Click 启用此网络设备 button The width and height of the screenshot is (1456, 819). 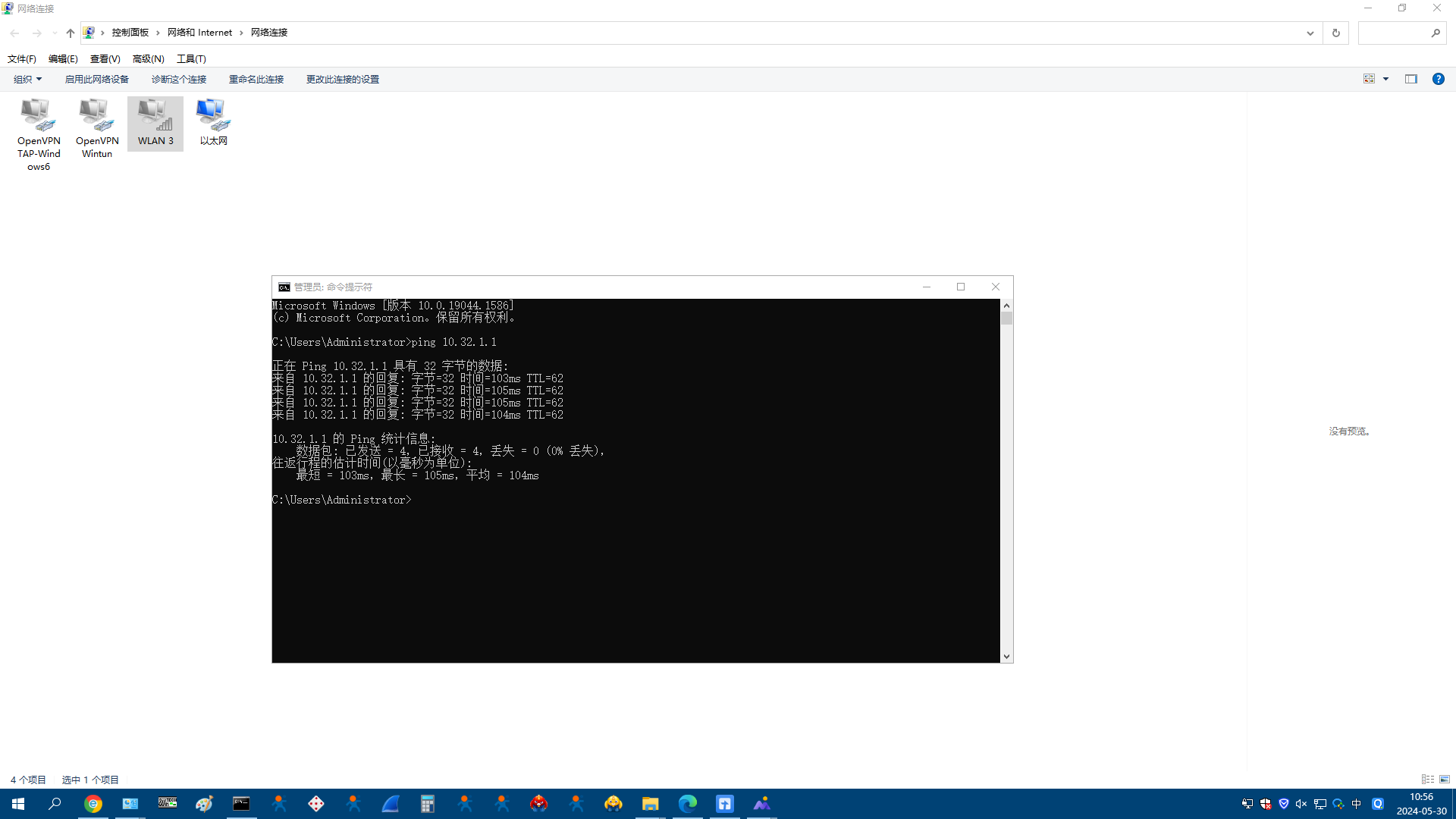pos(96,79)
